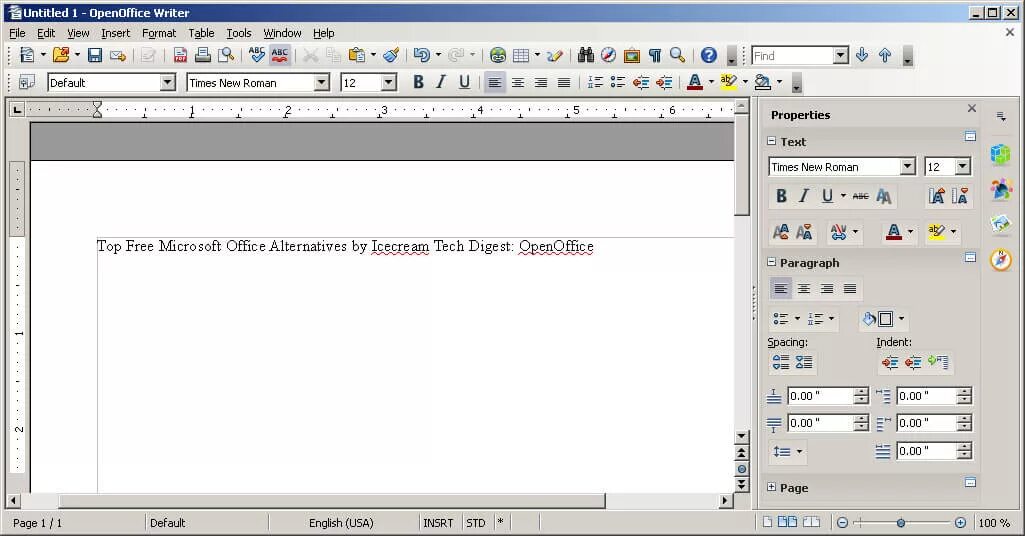The width and height of the screenshot is (1025, 536).
Task: Click Page 1 / 1 in status bar
Action: [x=37, y=523]
